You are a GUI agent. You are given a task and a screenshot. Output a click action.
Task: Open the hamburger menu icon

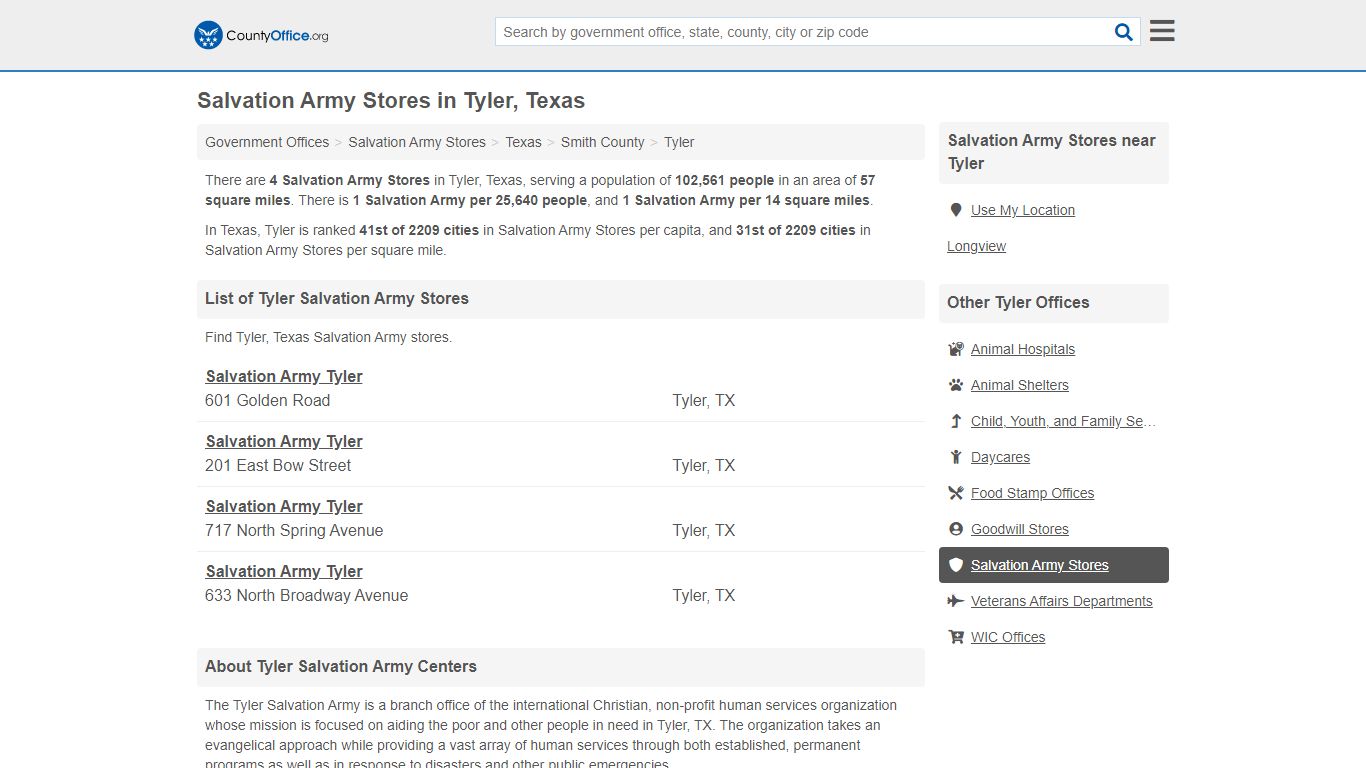[1162, 31]
